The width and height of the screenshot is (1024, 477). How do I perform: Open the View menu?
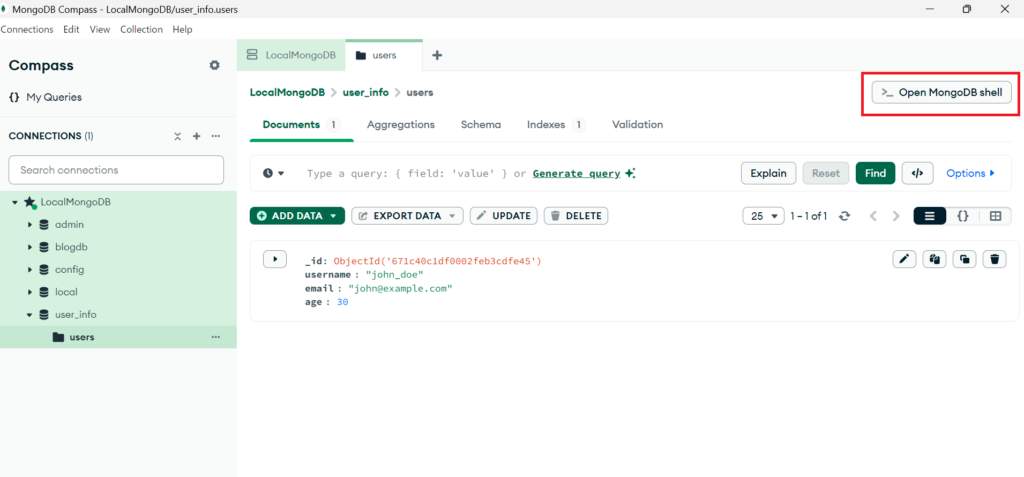tap(100, 29)
